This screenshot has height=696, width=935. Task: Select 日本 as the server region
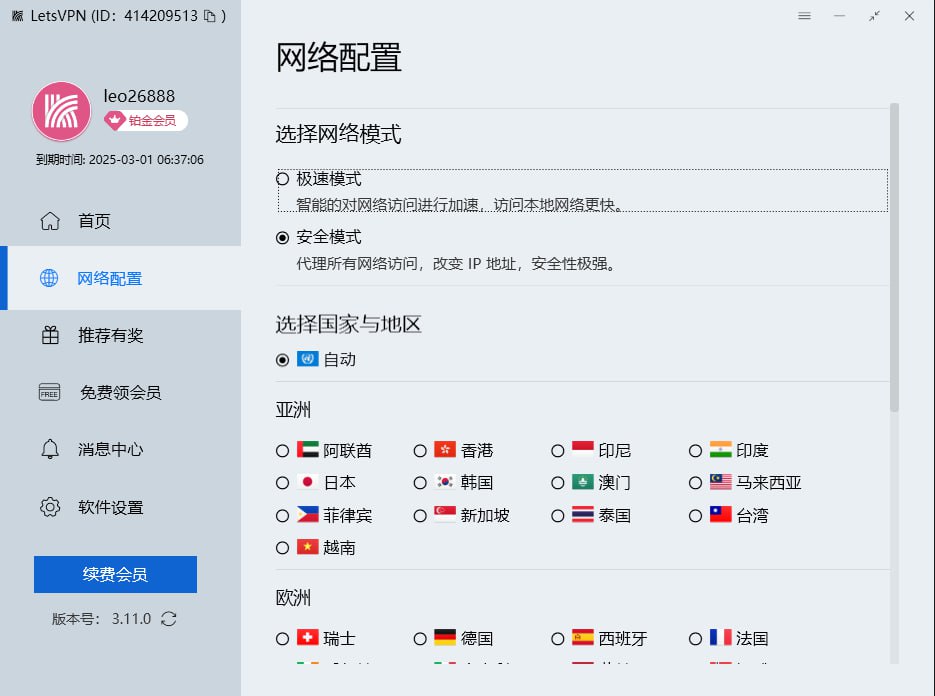point(283,482)
